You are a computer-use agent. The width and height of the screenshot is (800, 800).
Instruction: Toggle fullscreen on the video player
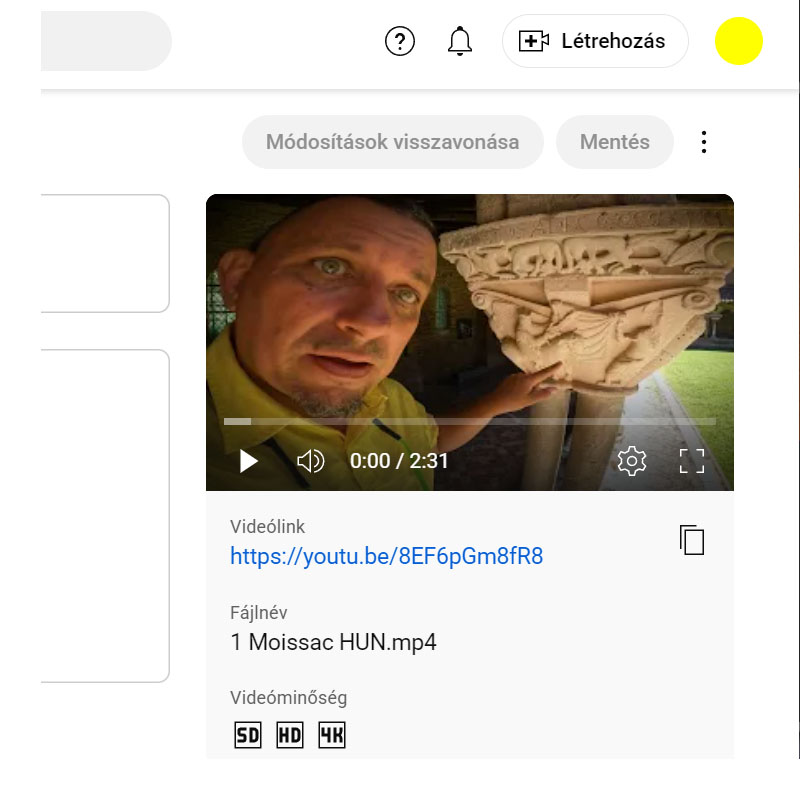coord(692,461)
